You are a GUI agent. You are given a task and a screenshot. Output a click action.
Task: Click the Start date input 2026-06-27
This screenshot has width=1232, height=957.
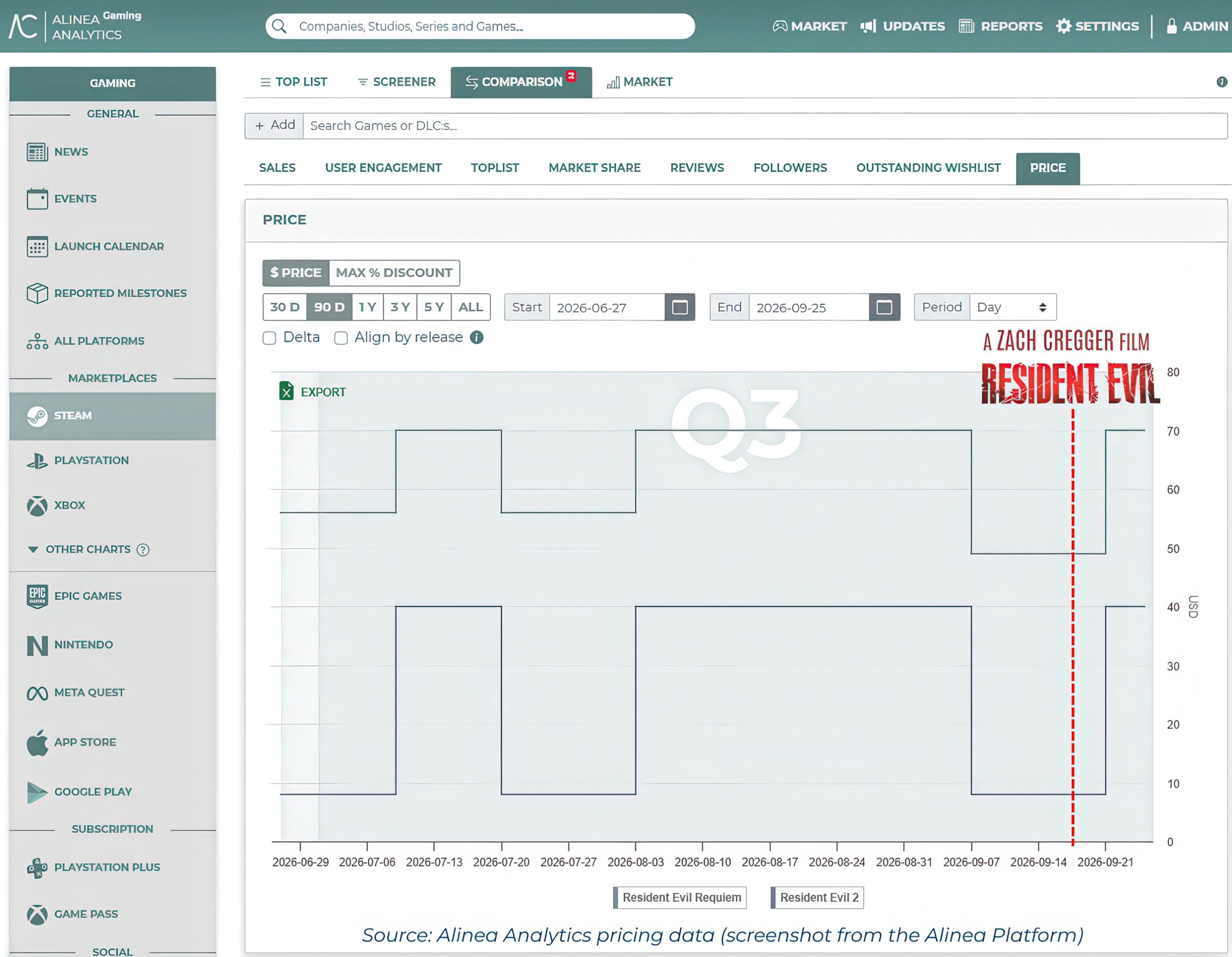click(x=607, y=308)
